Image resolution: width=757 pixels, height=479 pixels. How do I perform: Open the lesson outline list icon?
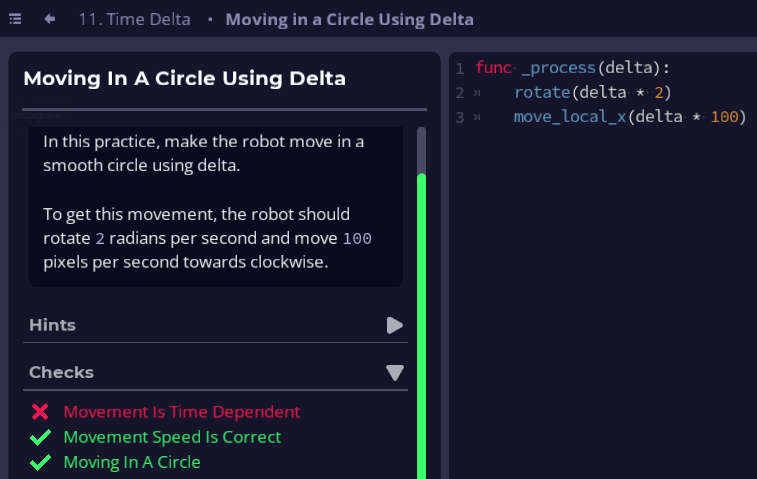[15, 19]
